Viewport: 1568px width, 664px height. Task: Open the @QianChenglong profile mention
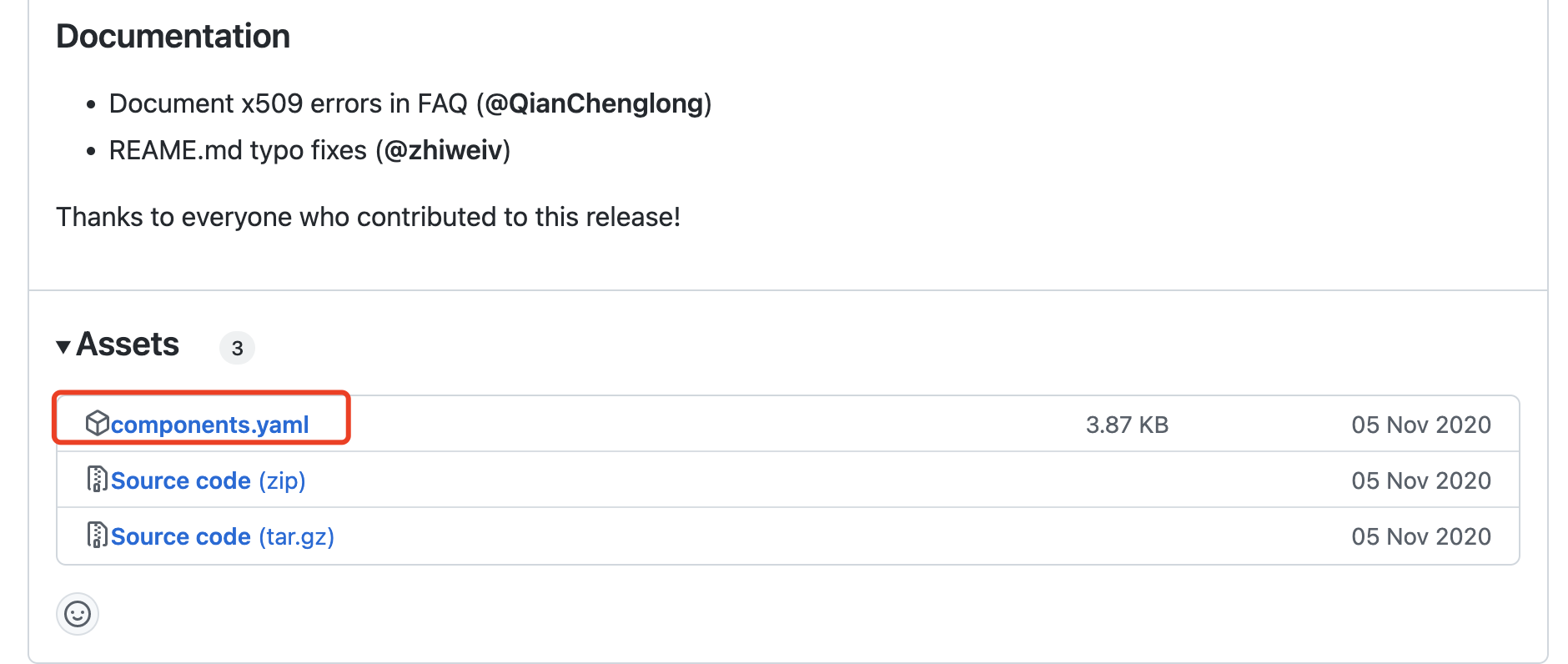pos(594,103)
